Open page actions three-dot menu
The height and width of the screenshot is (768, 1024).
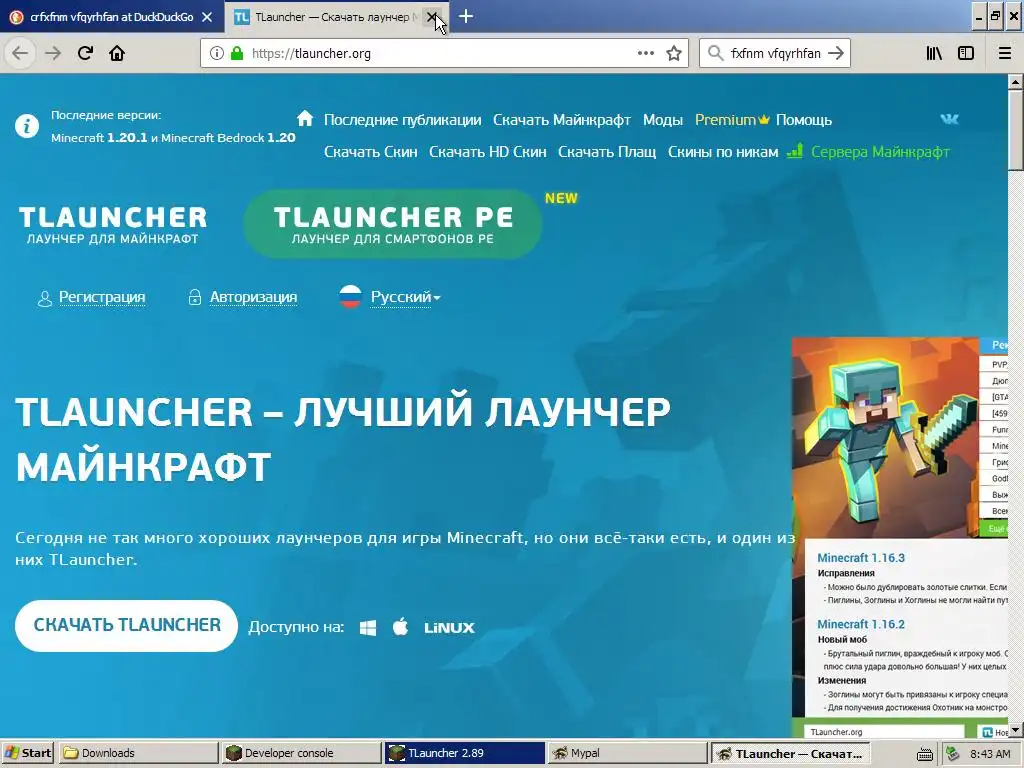point(645,53)
